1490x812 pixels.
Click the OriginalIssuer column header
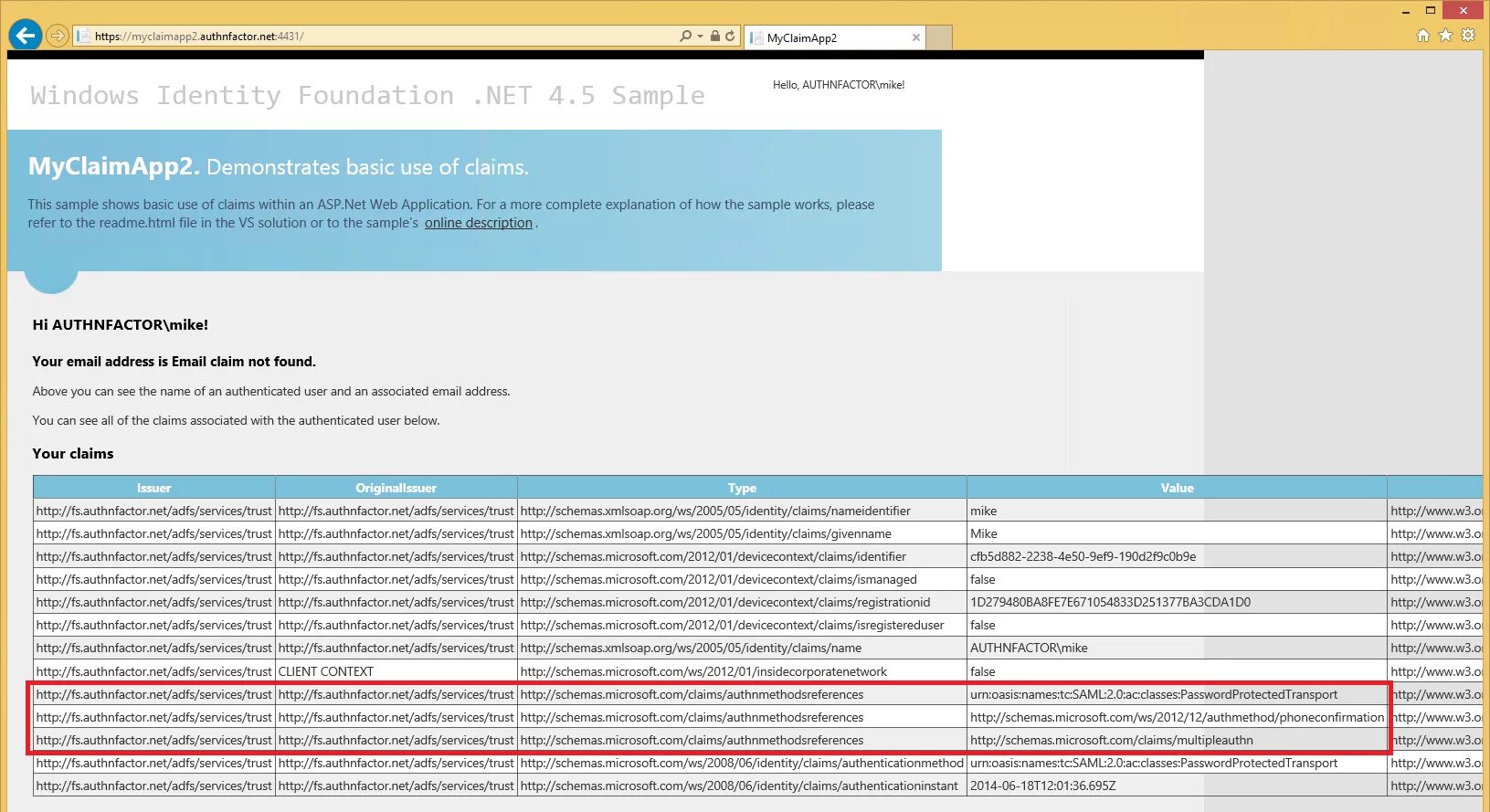click(396, 488)
